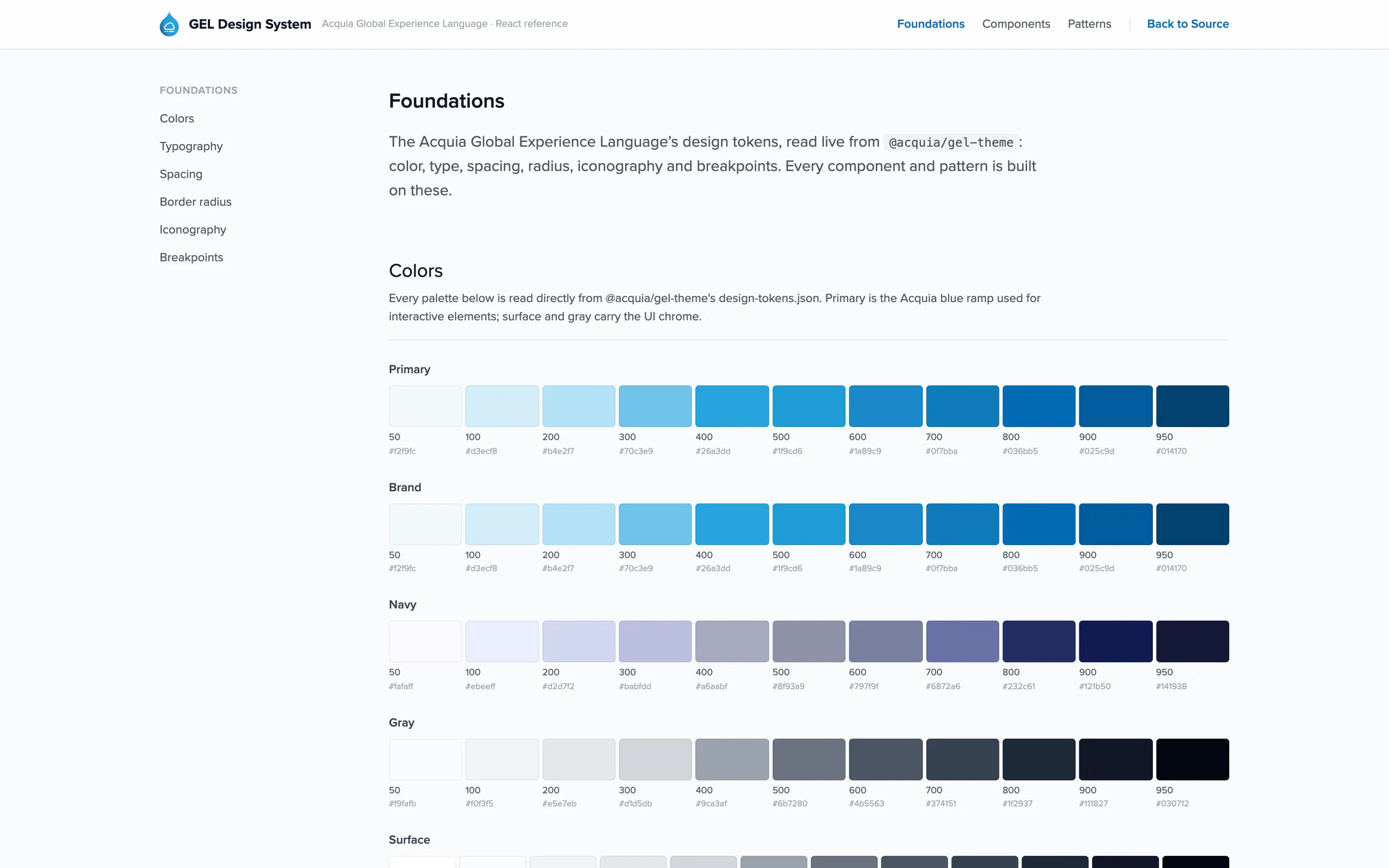Click the Navy palette heading

[402, 605]
